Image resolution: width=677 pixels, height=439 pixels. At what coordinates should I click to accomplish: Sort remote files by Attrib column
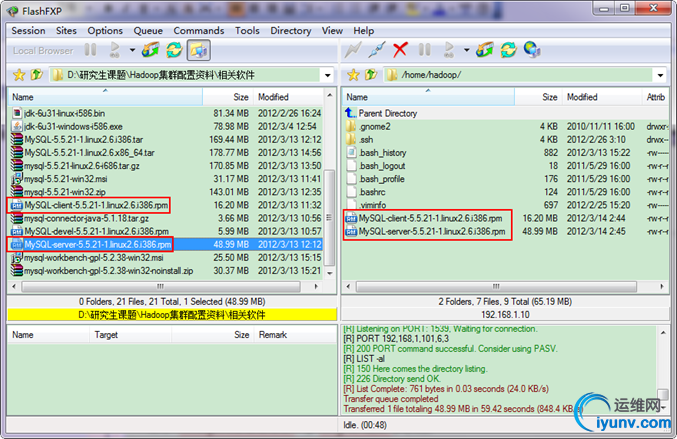(x=655, y=97)
